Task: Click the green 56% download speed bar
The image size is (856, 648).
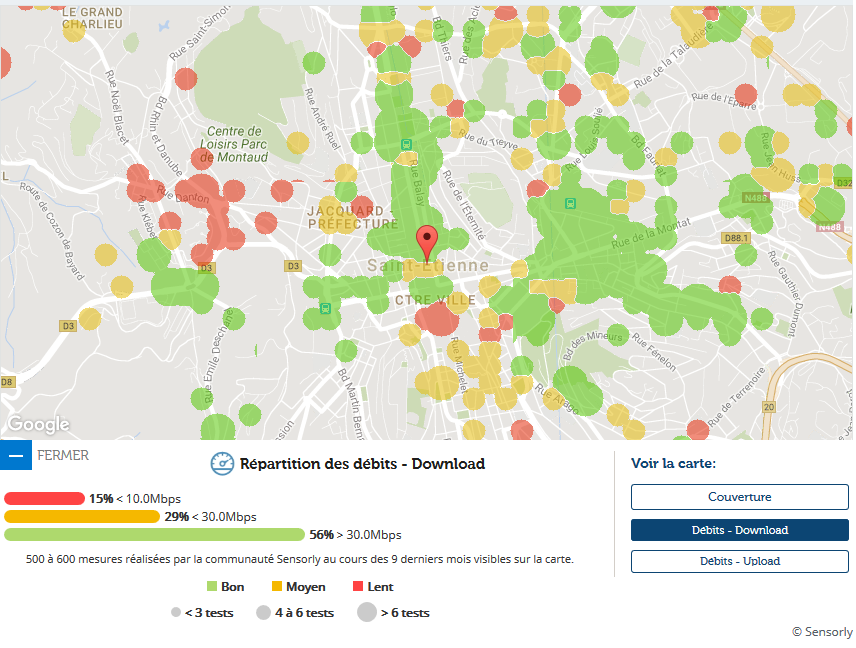Action: click(x=155, y=534)
